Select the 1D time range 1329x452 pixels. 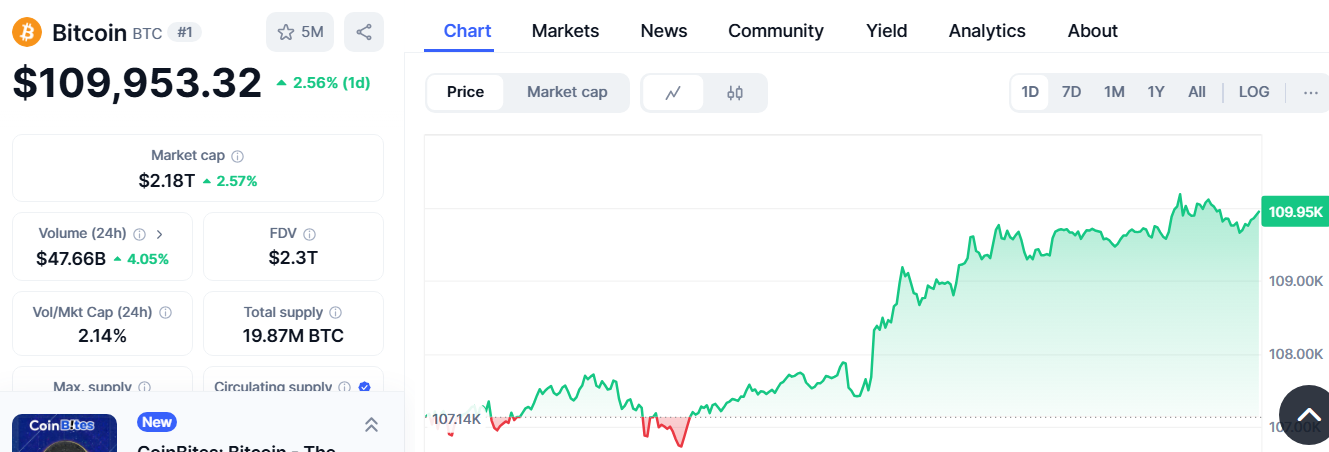click(x=1030, y=92)
